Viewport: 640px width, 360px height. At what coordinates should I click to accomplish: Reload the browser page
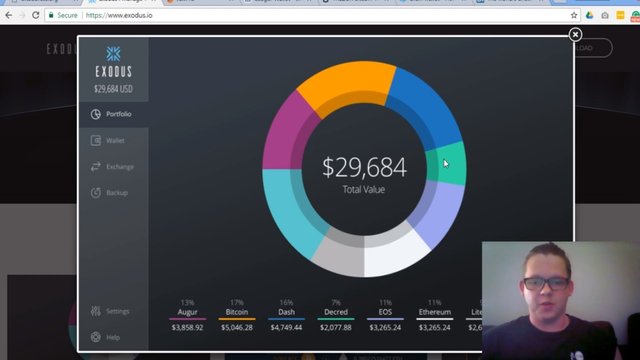[36, 15]
